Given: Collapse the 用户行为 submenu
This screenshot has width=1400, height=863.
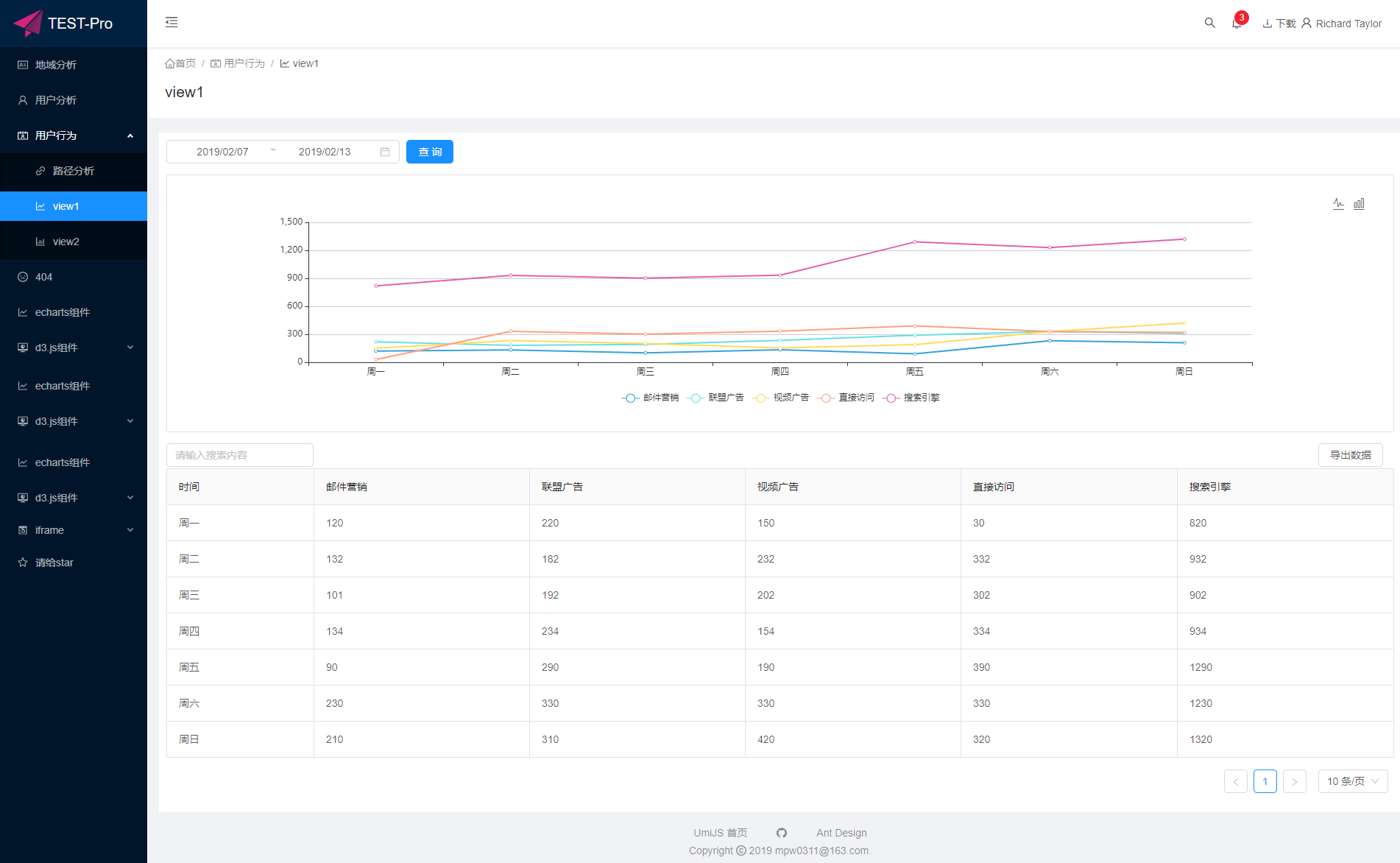Looking at the screenshot, I should click(x=74, y=135).
